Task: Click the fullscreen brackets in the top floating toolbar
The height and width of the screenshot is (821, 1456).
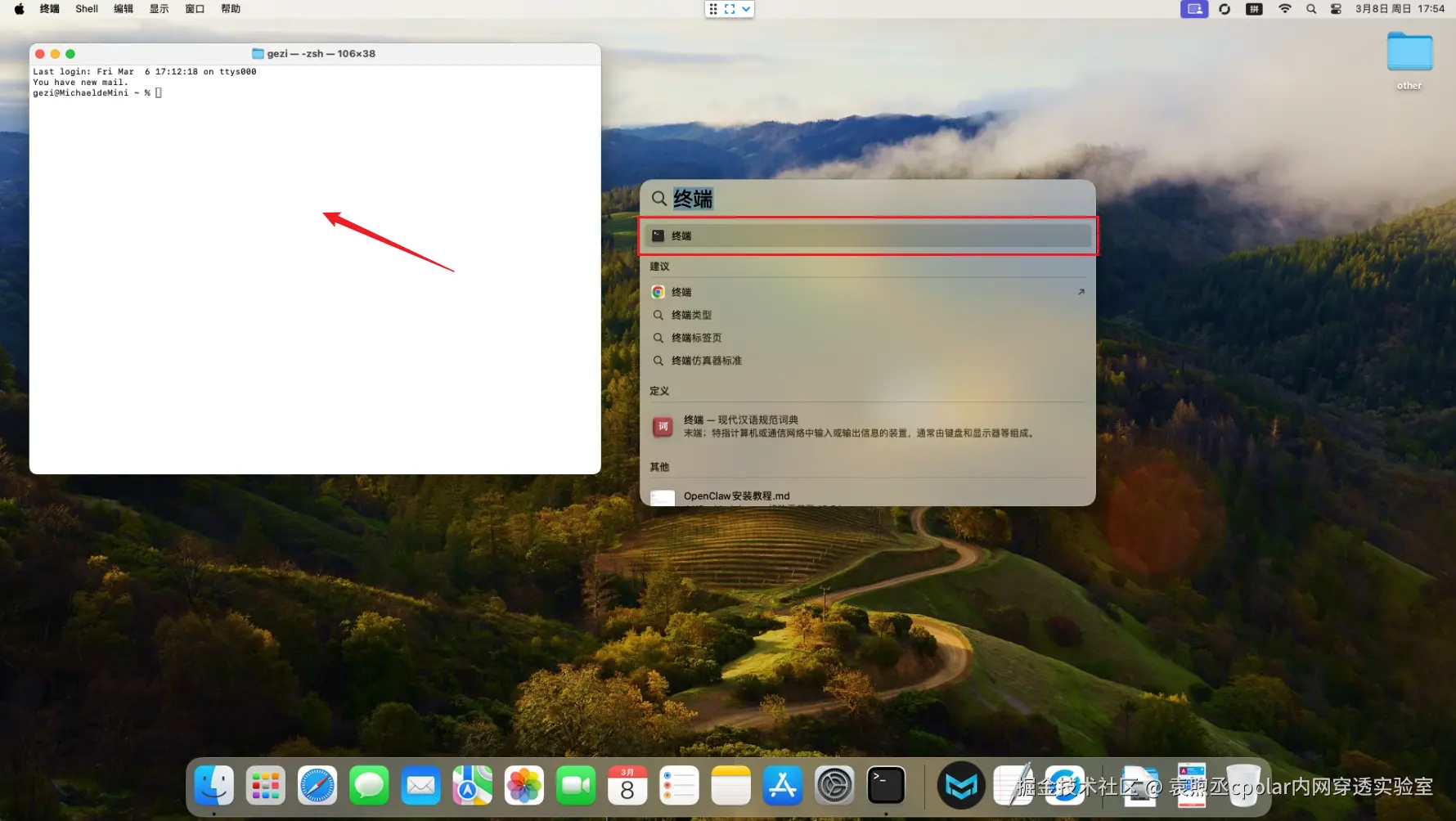Action: pos(730,9)
